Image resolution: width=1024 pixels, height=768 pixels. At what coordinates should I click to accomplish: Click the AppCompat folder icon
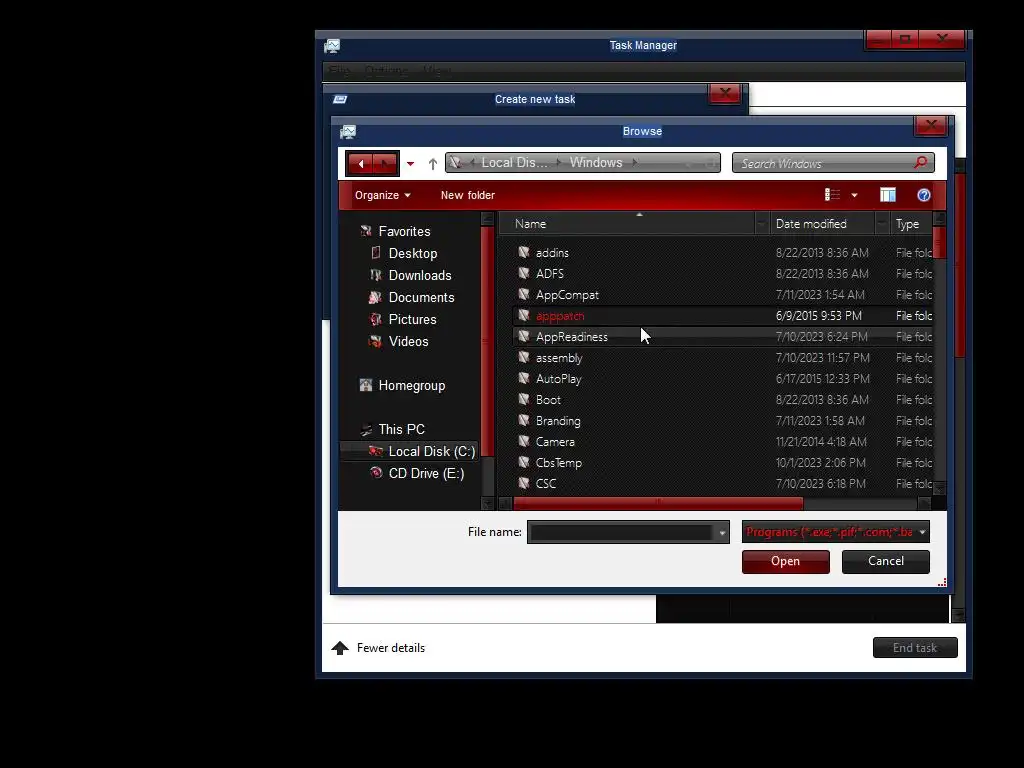coord(524,294)
